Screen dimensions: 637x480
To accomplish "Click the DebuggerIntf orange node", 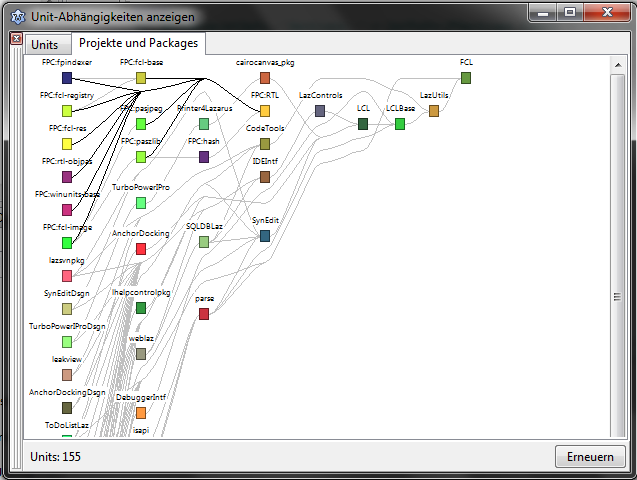I will pos(141,412).
